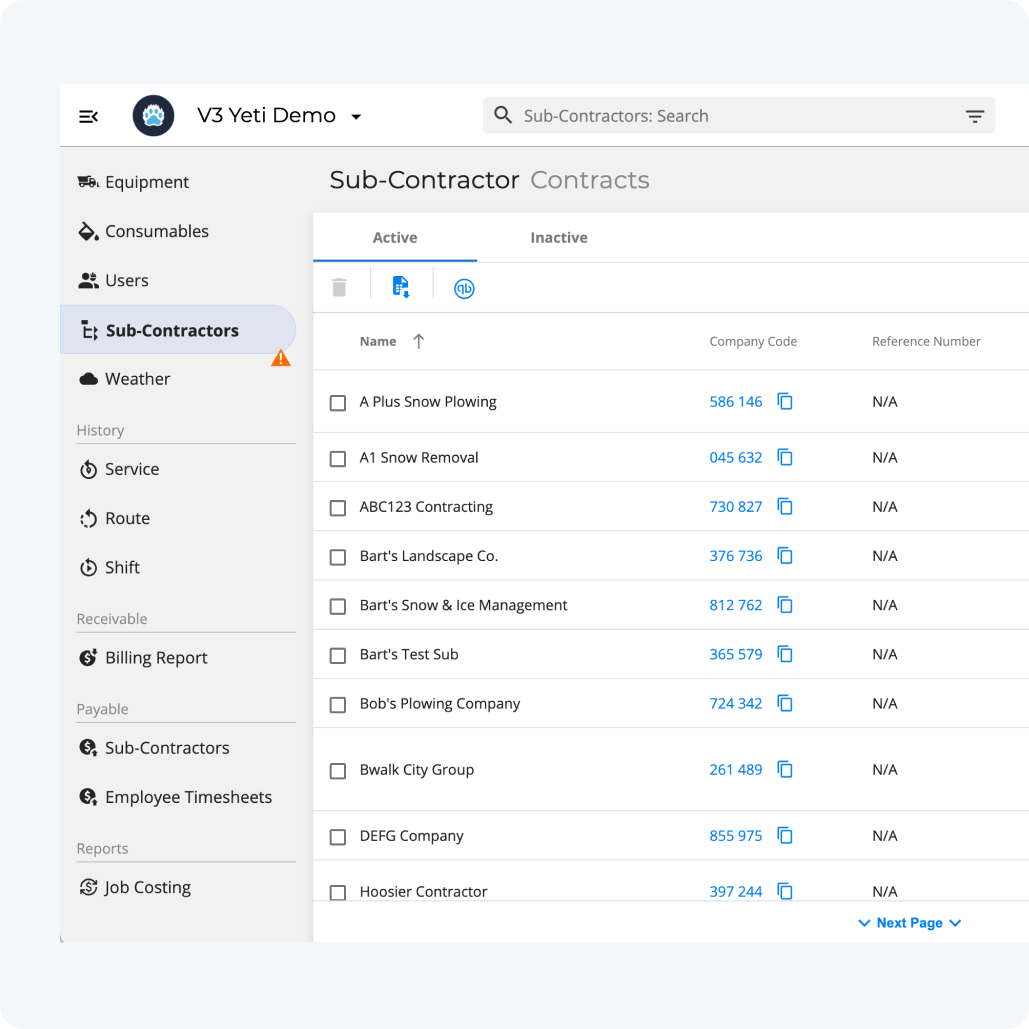Open company code link 730 827

736,507
